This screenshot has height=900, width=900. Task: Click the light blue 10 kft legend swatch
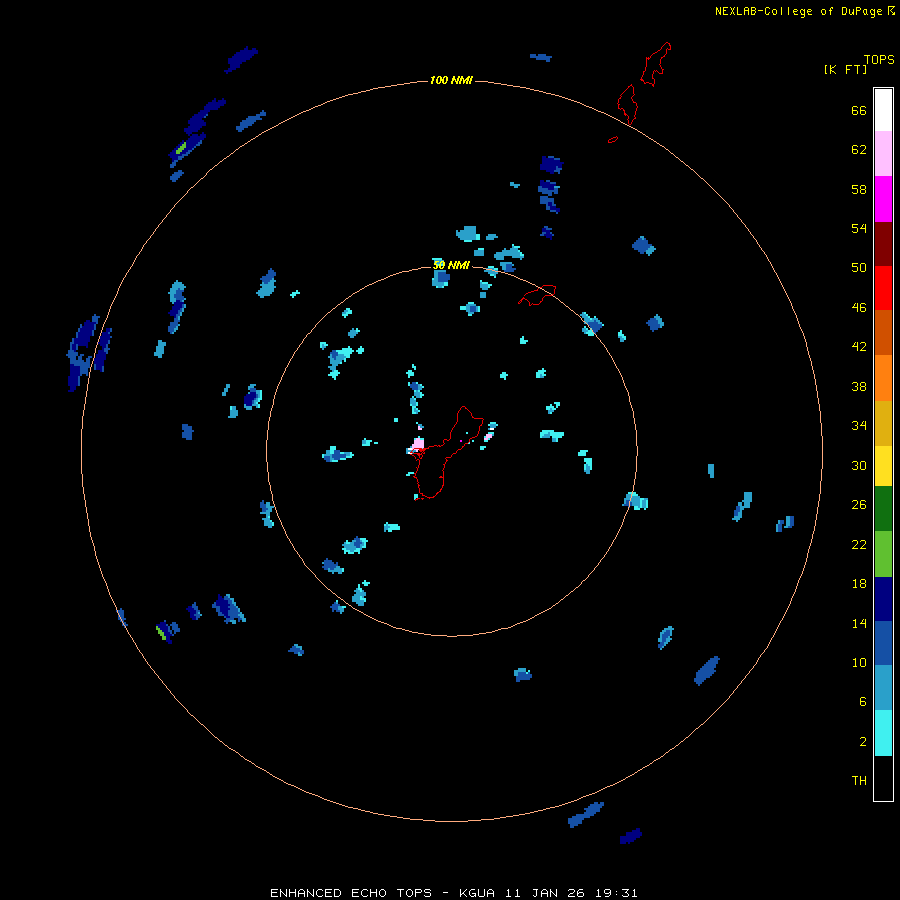coord(883,687)
